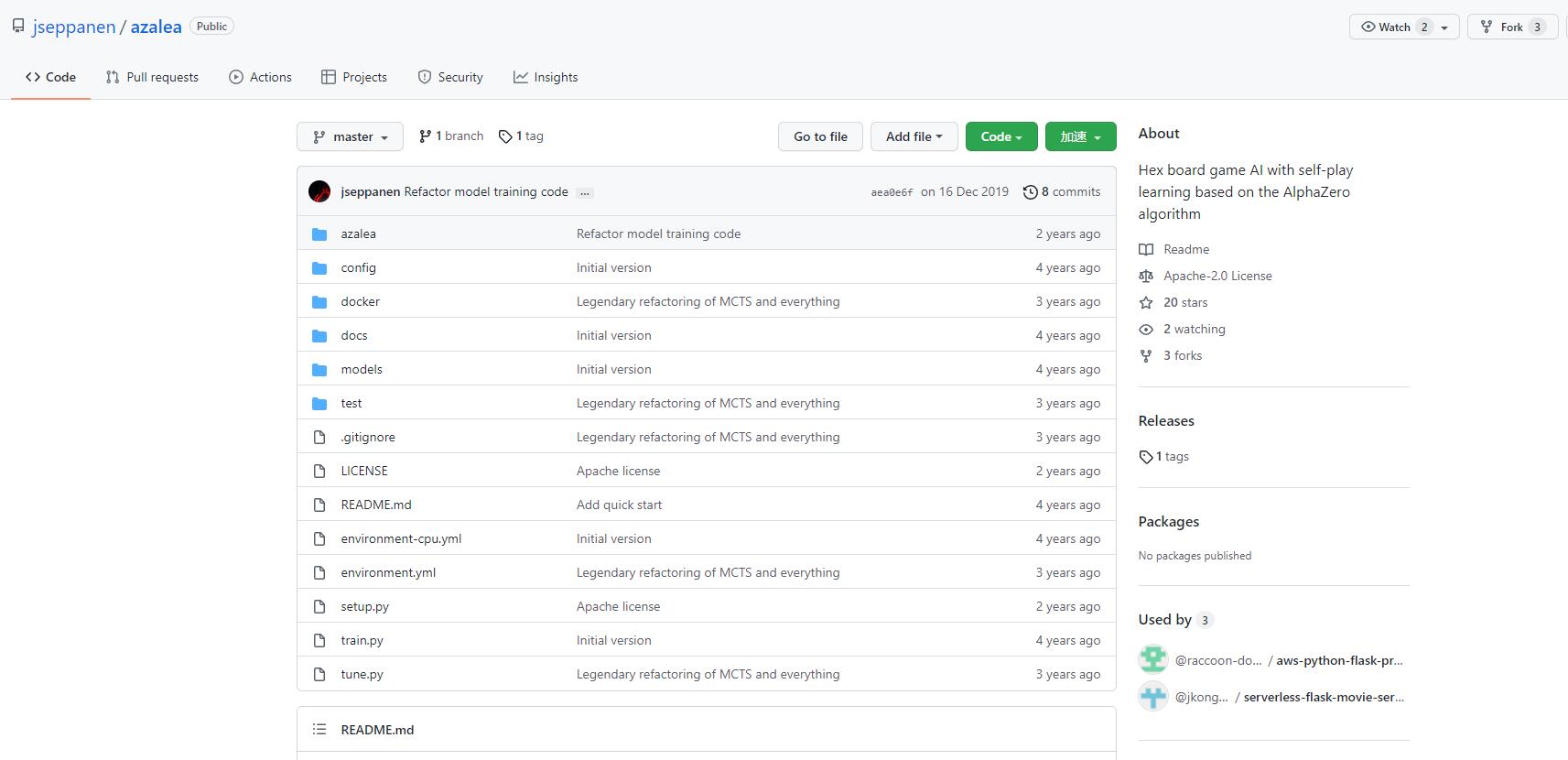The height and width of the screenshot is (760, 1568).
Task: Open the green 加速 dropdown
Action: [1081, 136]
